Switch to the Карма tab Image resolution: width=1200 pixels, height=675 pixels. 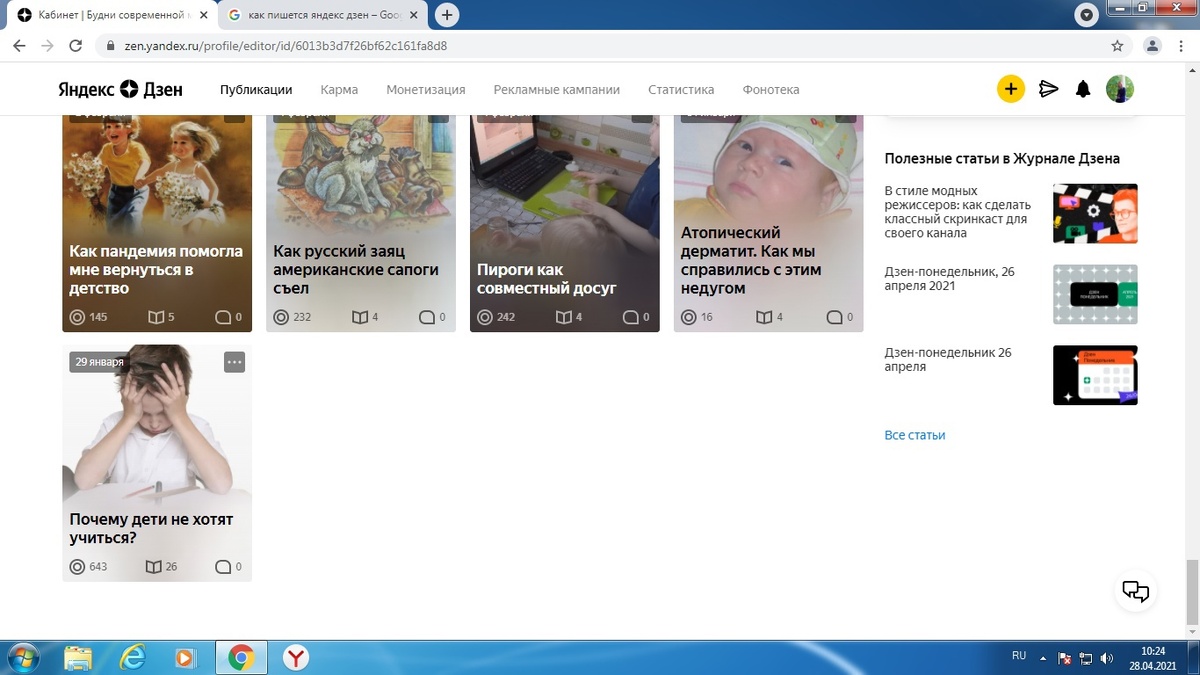(339, 89)
